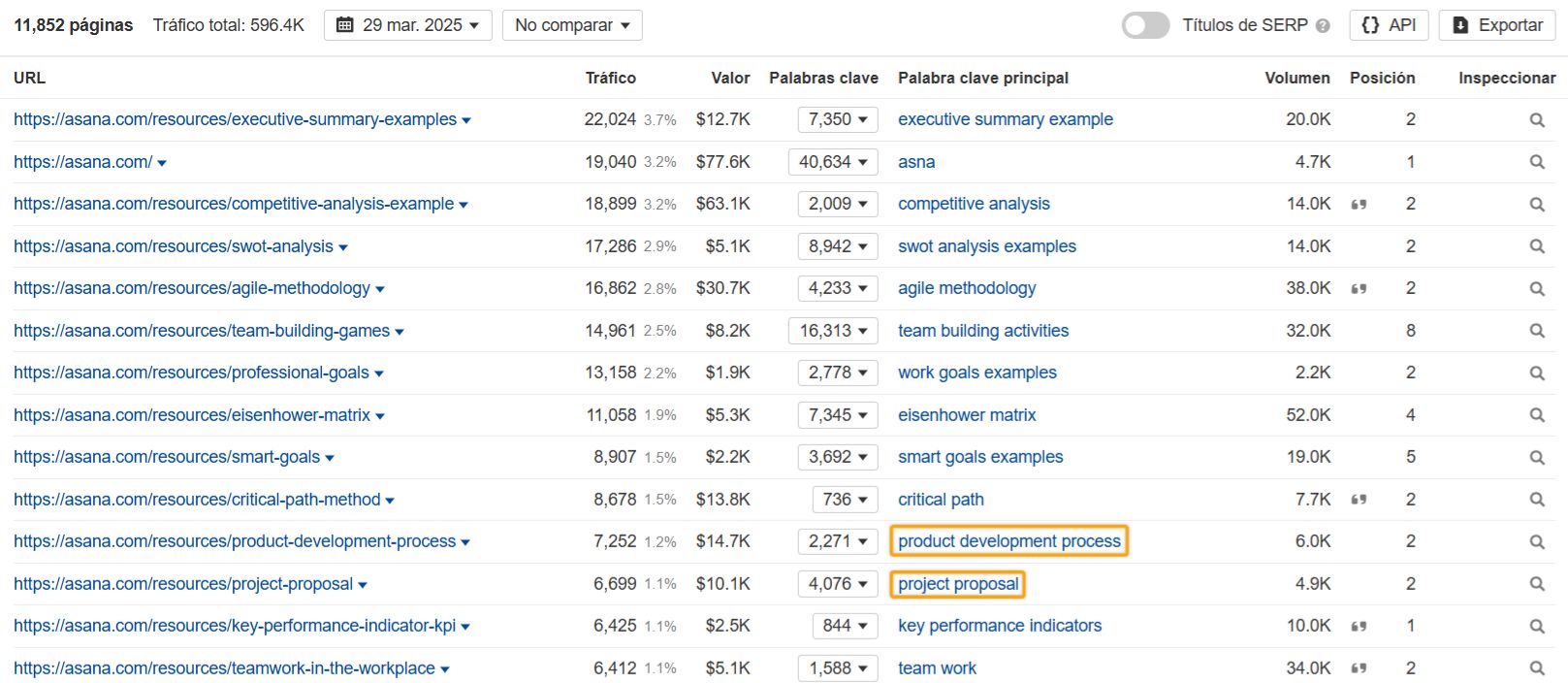Click SERP feature icon for key performance indicators
Viewport: 1568px width, 683px height.
tap(1359, 627)
